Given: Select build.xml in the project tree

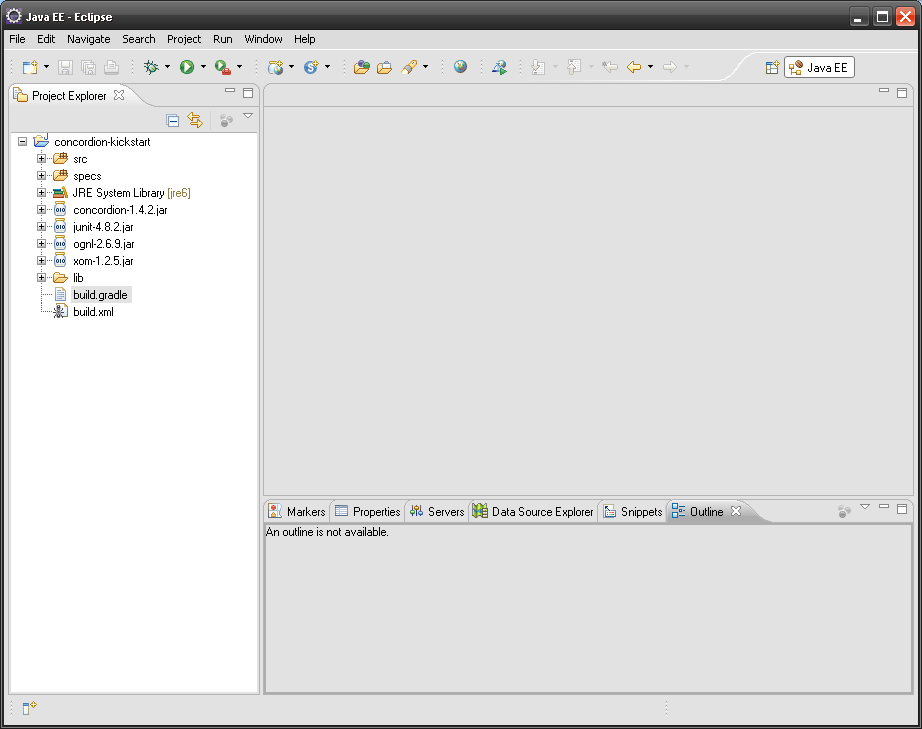Looking at the screenshot, I should click(x=93, y=312).
